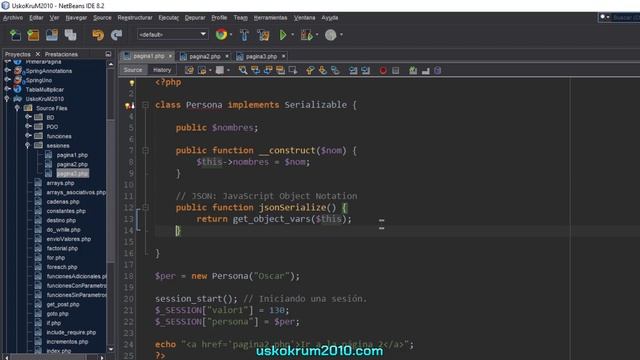The image size is (640, 360).
Task: Click the Find Next Occurrence icon
Action: [268, 70]
